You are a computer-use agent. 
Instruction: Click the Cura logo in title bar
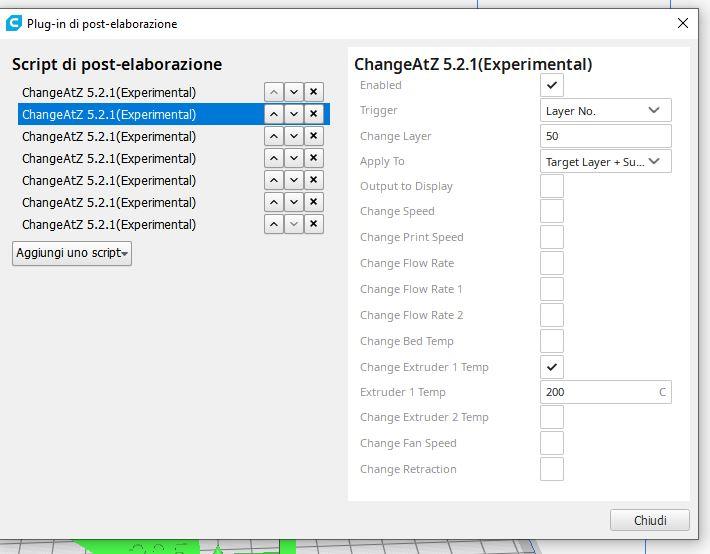[14, 23]
